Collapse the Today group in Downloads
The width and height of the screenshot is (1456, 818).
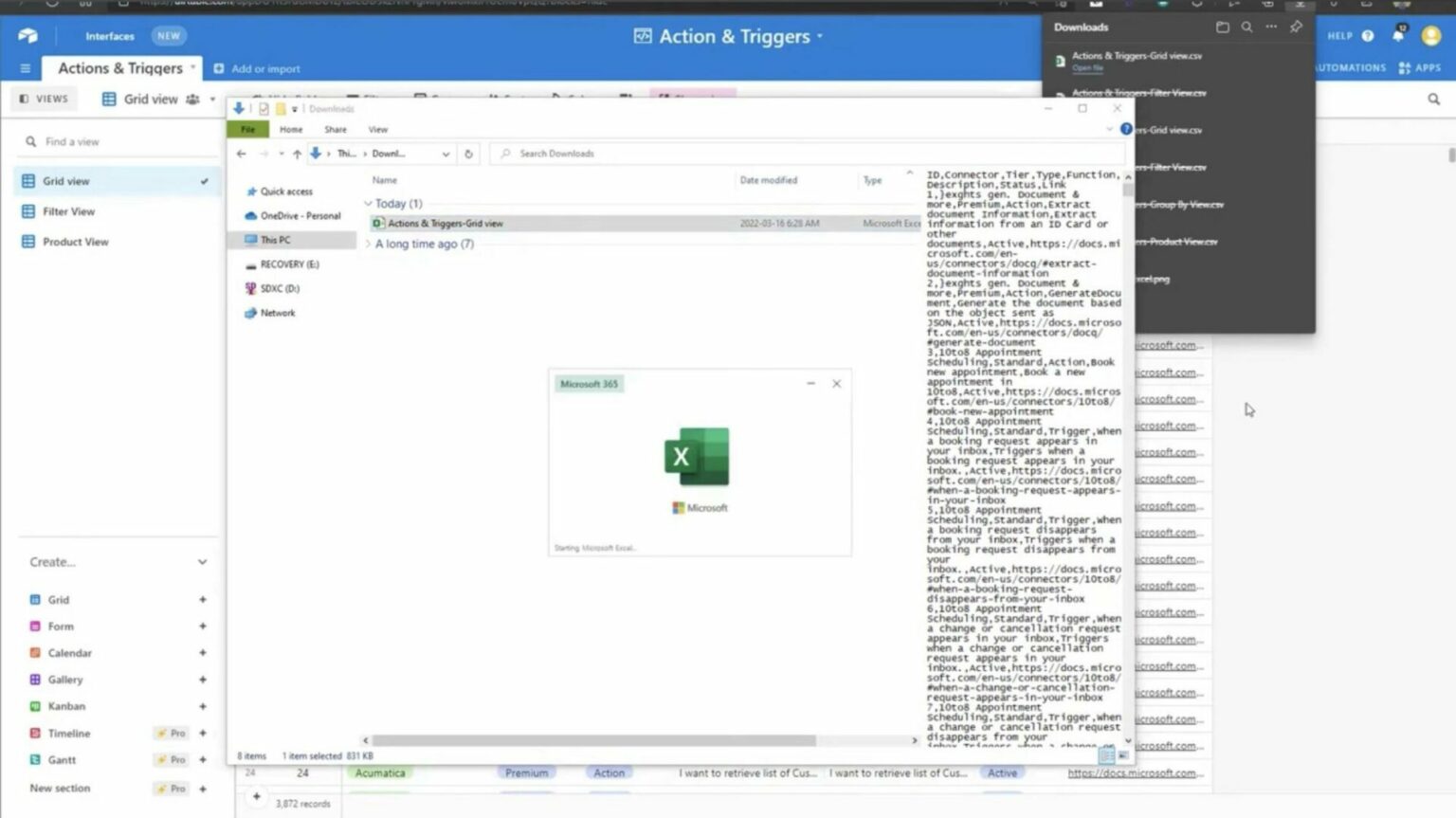coord(369,203)
